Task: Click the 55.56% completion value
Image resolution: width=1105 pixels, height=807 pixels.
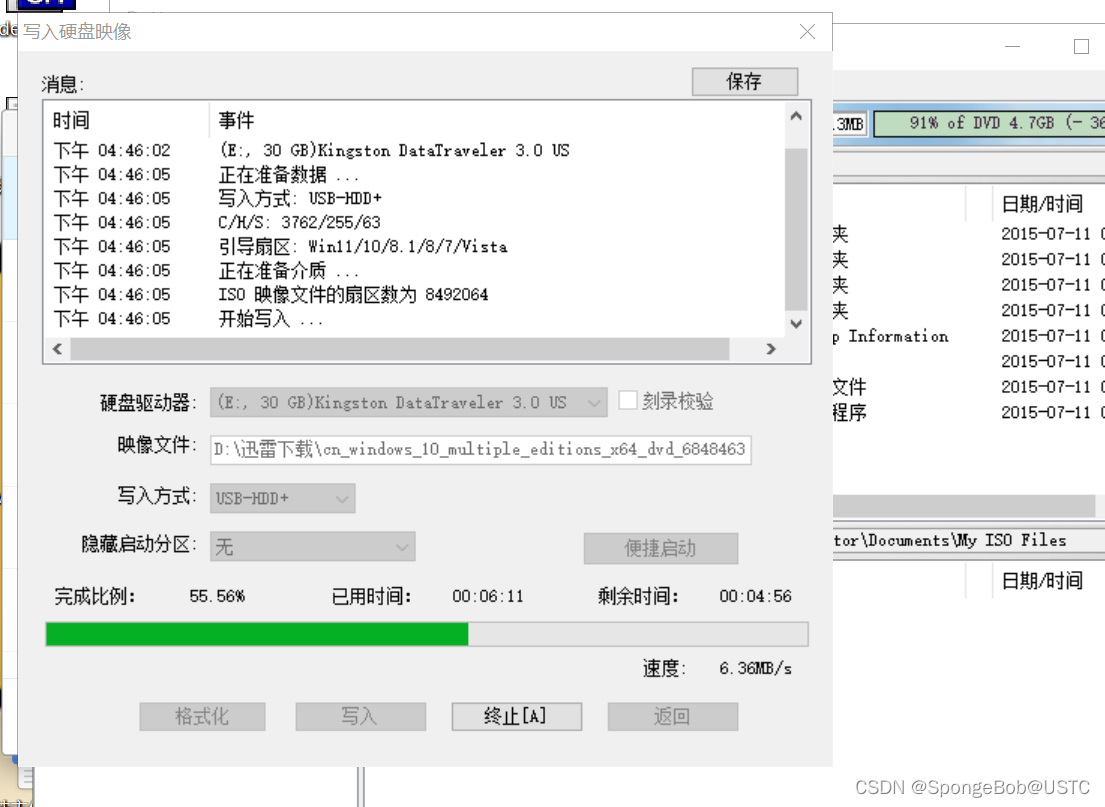Action: pyautogui.click(x=217, y=596)
